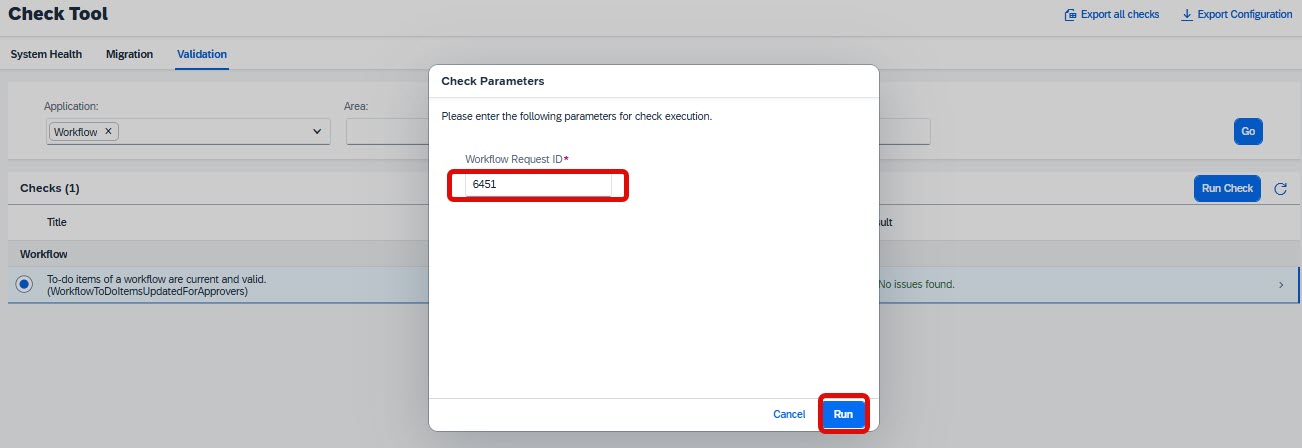Viewport: 1302px width, 448px height.
Task: Click the Export Configuration link text
Action: click(1245, 15)
